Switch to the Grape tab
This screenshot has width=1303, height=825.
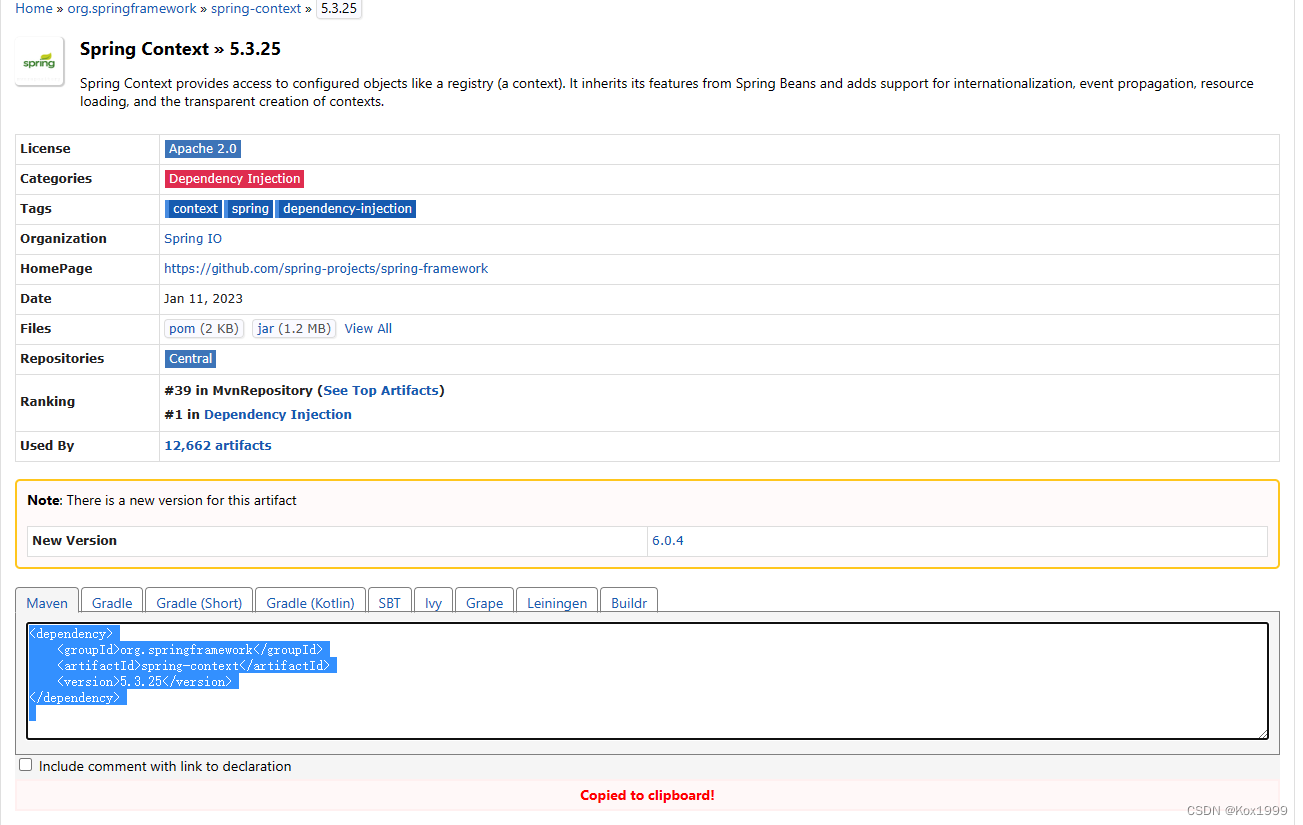(x=484, y=603)
